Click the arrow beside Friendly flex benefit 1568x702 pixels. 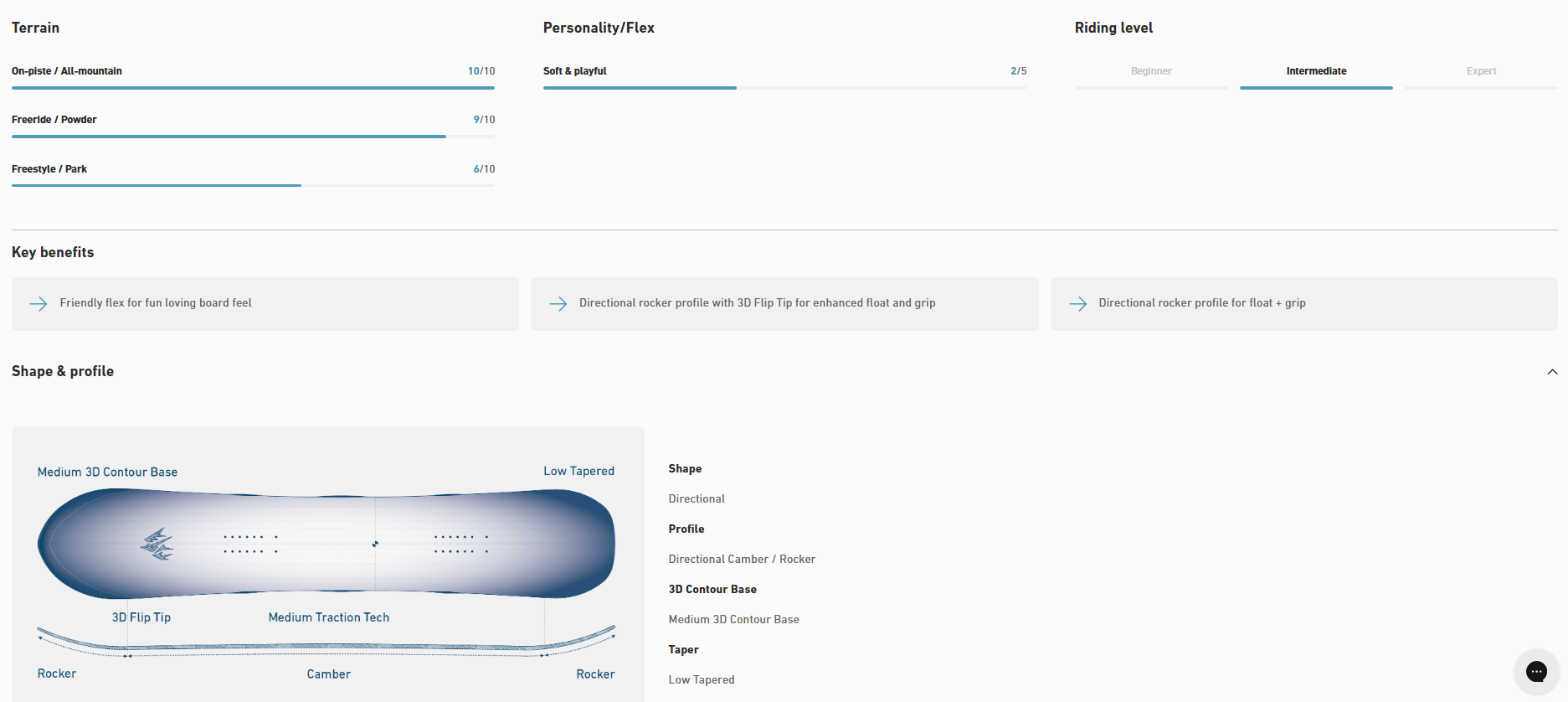(x=39, y=303)
